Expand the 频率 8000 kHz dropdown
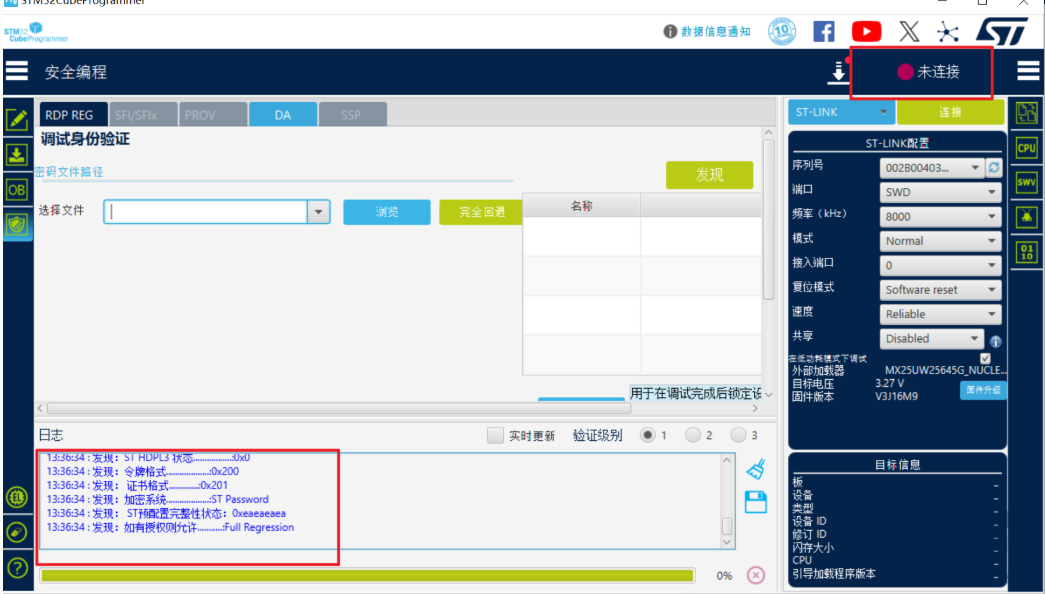 click(x=940, y=216)
